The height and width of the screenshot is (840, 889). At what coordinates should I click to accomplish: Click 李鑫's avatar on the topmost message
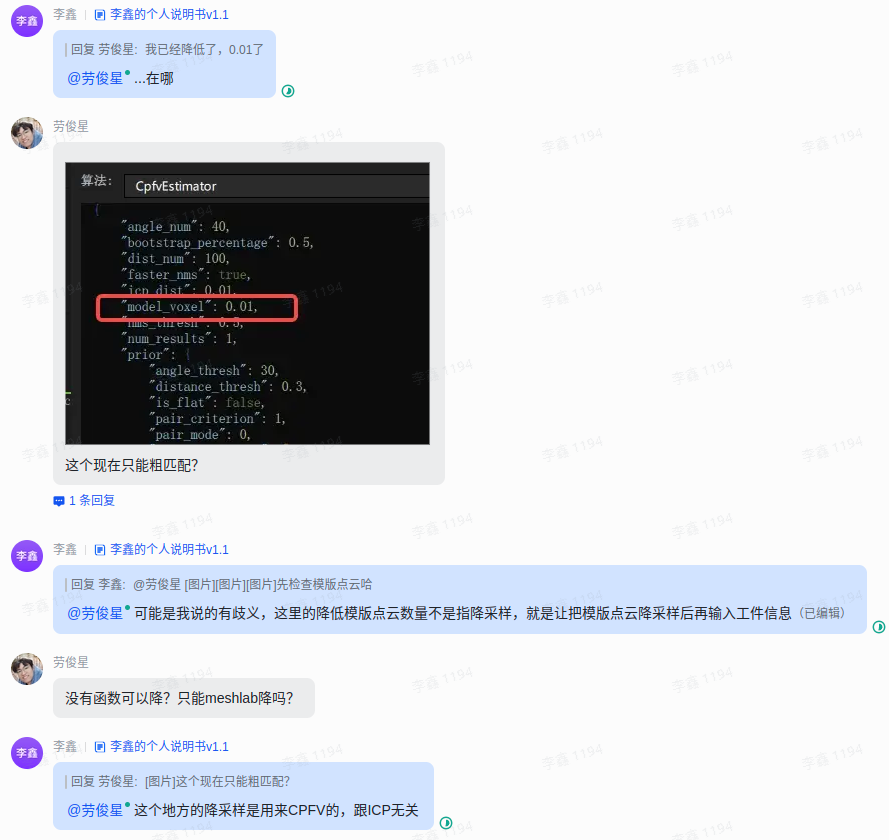pyautogui.click(x=27, y=20)
